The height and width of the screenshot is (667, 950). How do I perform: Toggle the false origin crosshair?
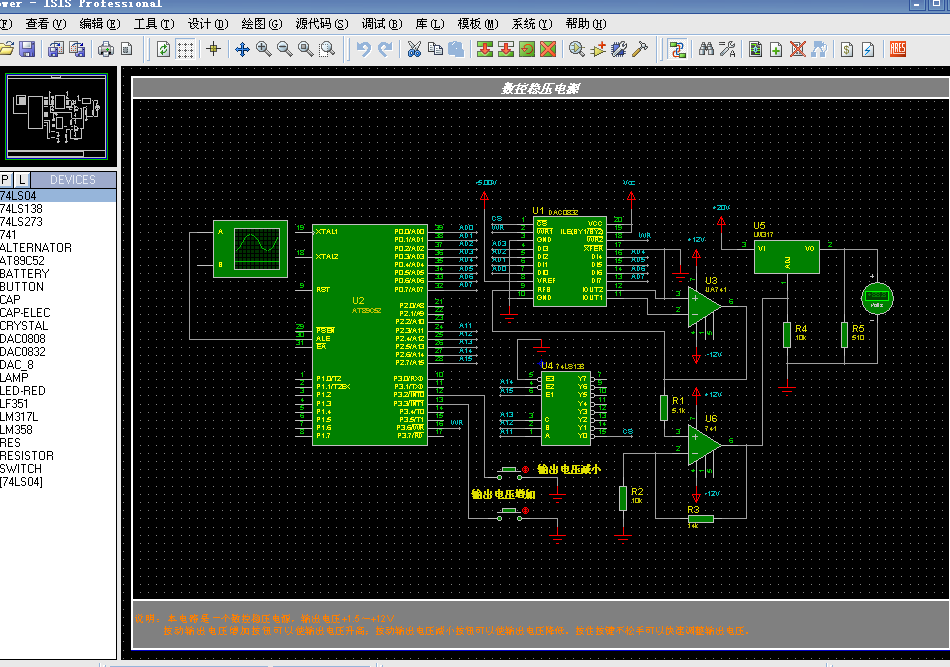tap(213, 49)
